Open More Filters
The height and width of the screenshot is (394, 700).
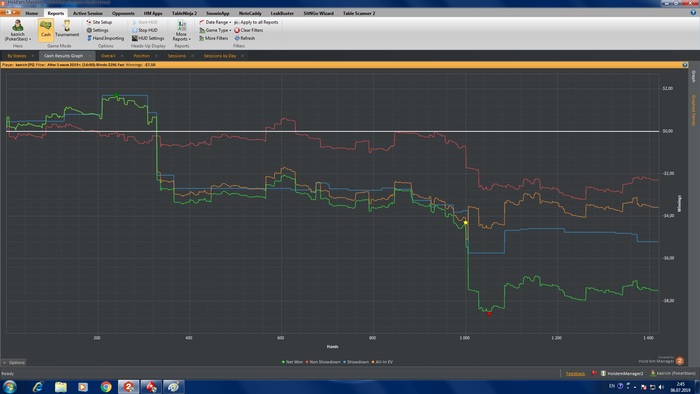click(x=213, y=38)
